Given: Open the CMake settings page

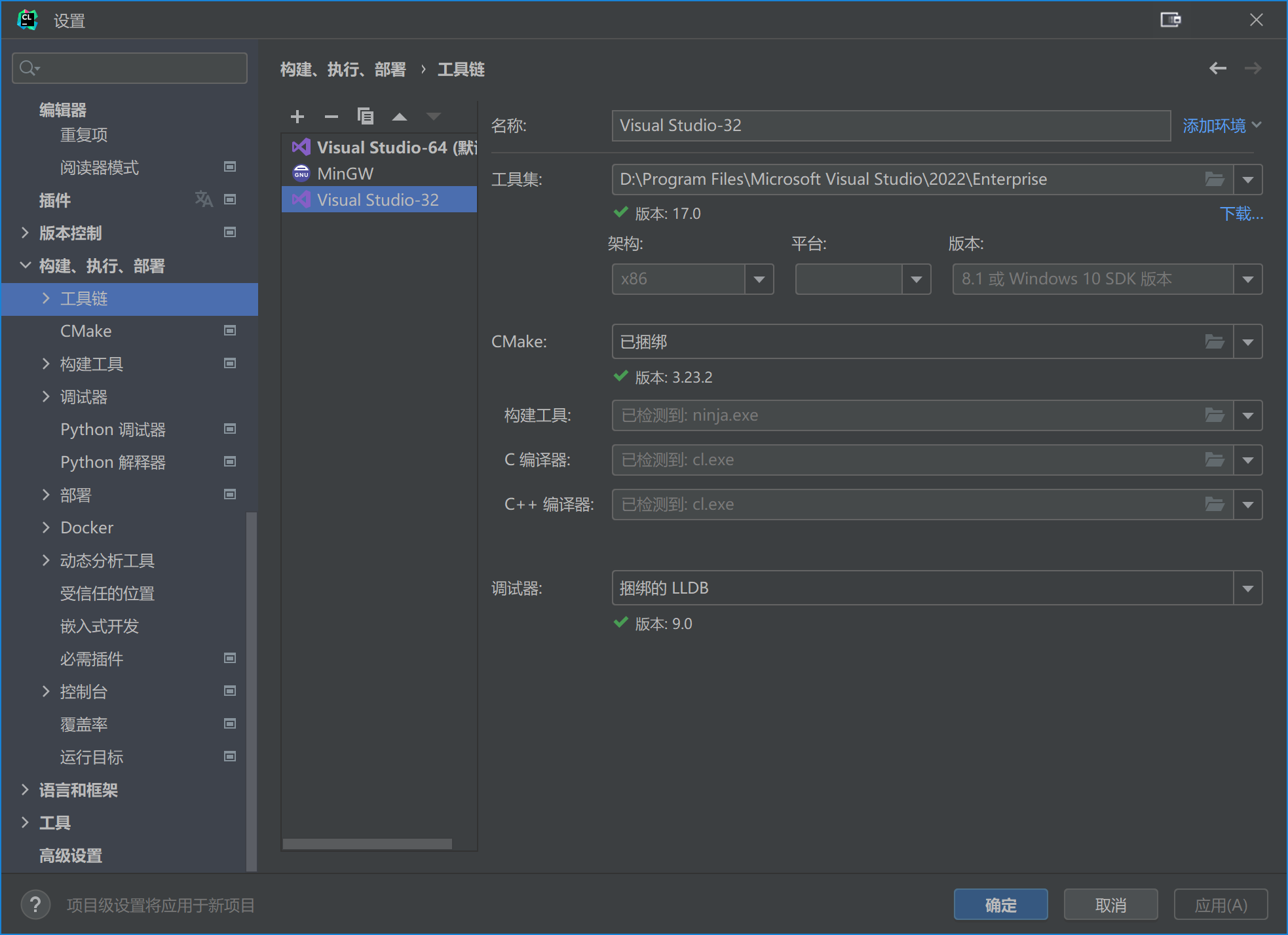Looking at the screenshot, I should [x=85, y=331].
